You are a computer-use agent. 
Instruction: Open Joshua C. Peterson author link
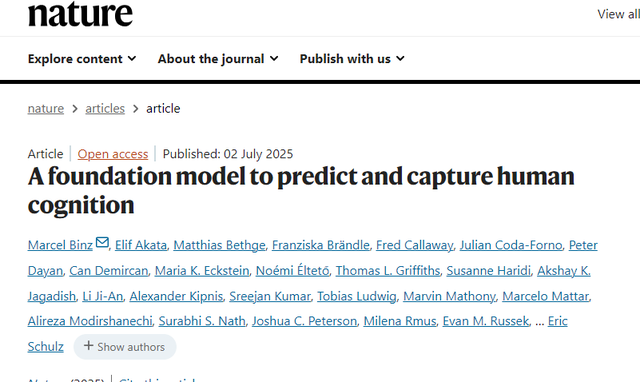pos(304,321)
